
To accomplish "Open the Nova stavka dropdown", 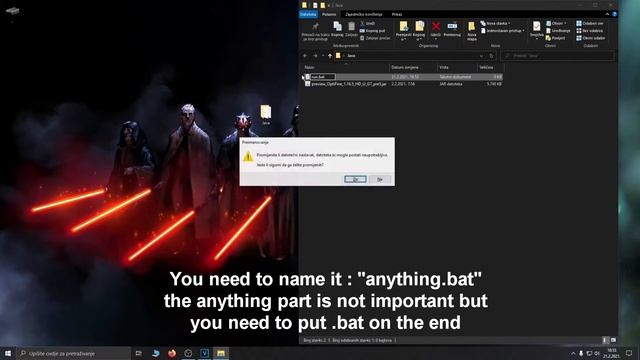I will tap(495, 23).
